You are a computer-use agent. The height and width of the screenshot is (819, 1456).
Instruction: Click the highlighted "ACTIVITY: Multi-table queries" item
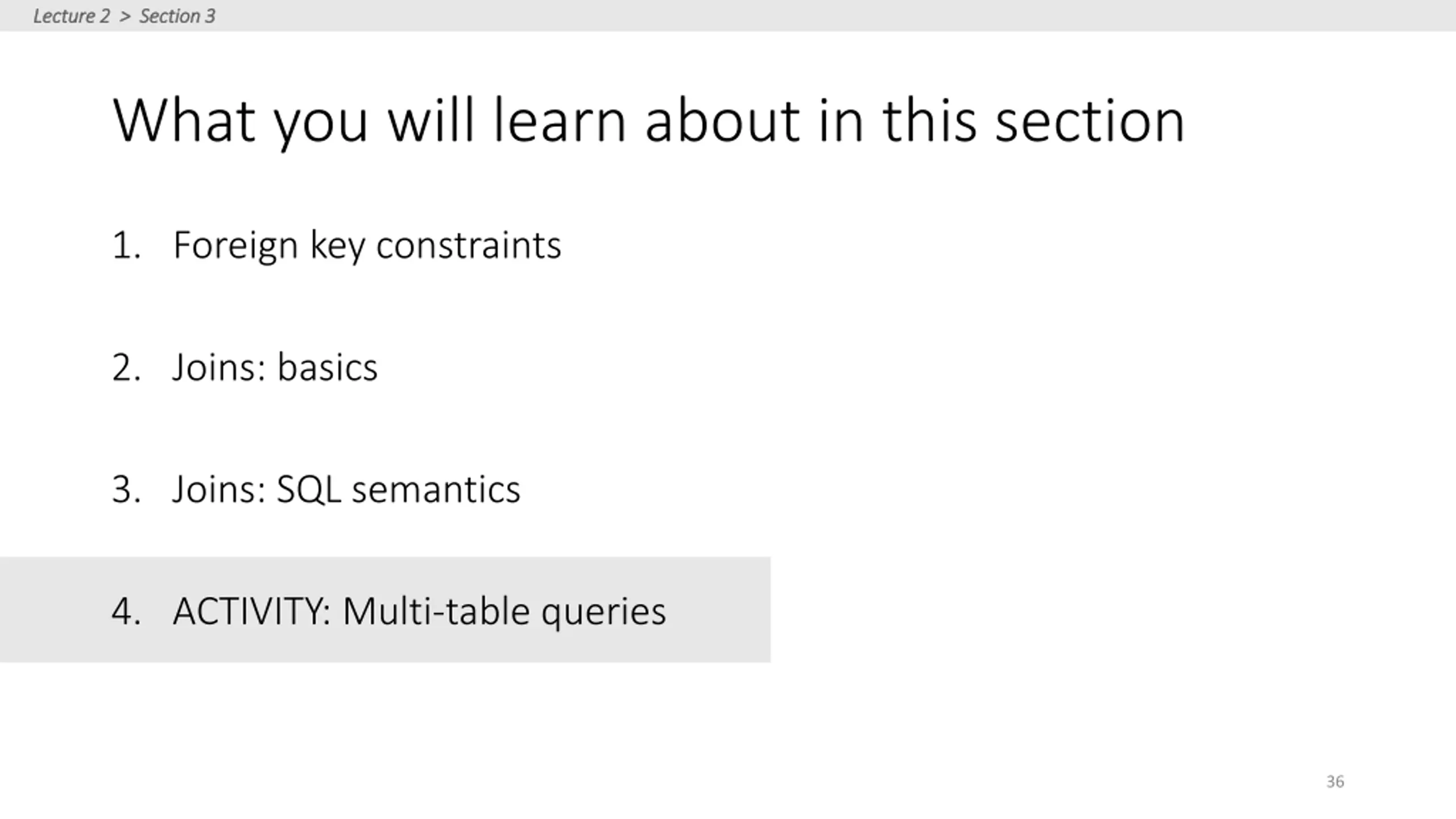[385, 610]
